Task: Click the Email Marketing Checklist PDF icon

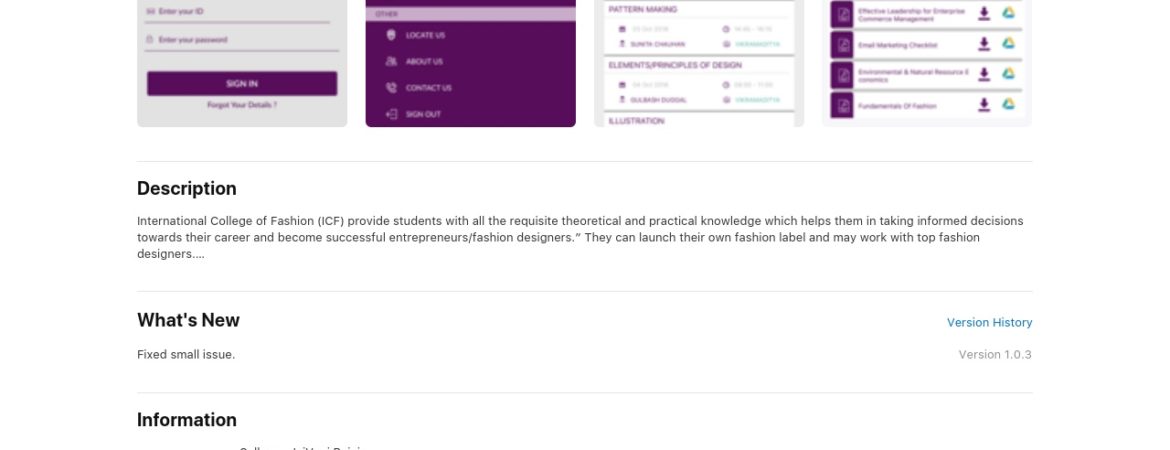Action: click(x=842, y=45)
